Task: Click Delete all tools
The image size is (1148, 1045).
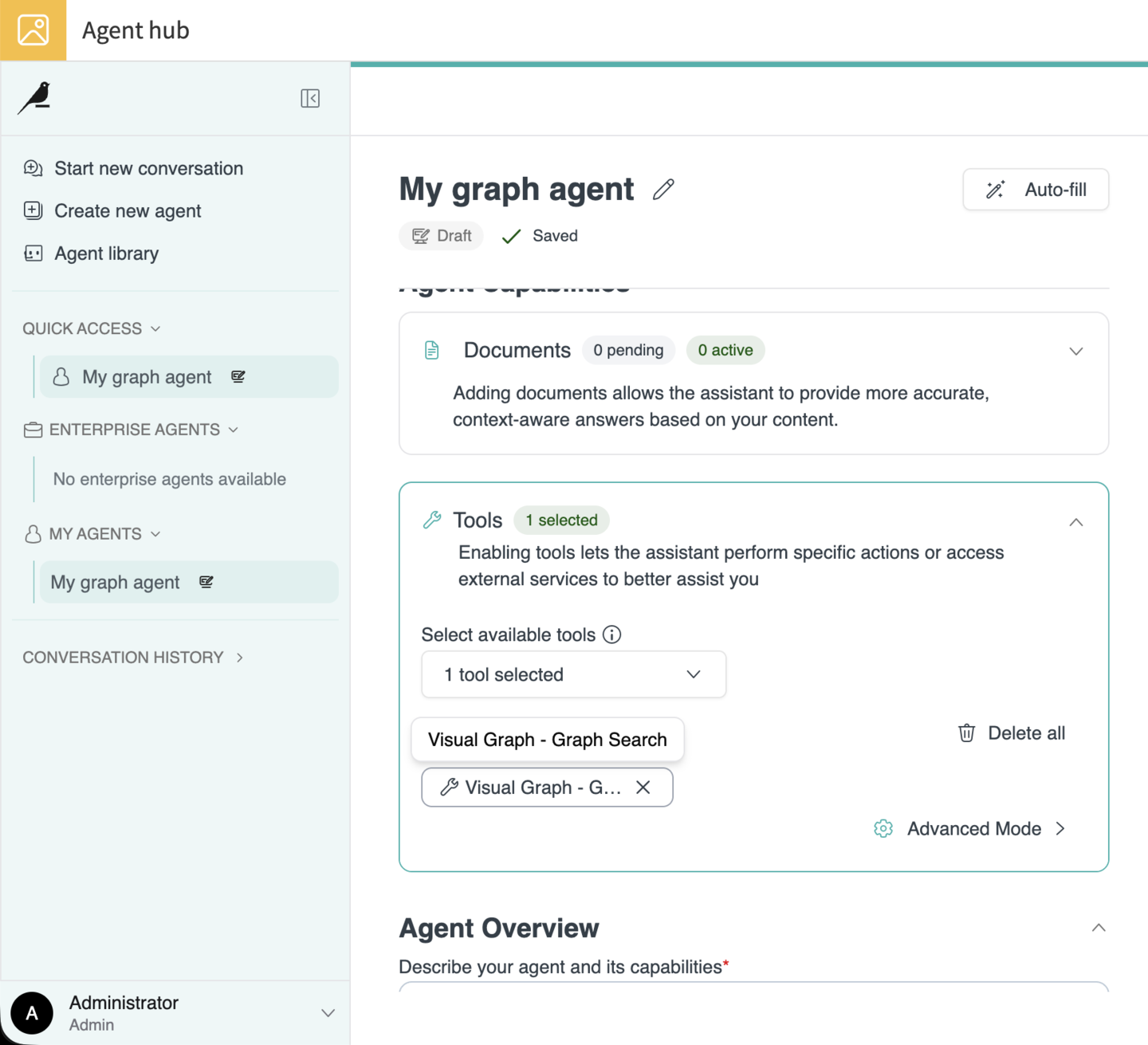Action: [1011, 733]
